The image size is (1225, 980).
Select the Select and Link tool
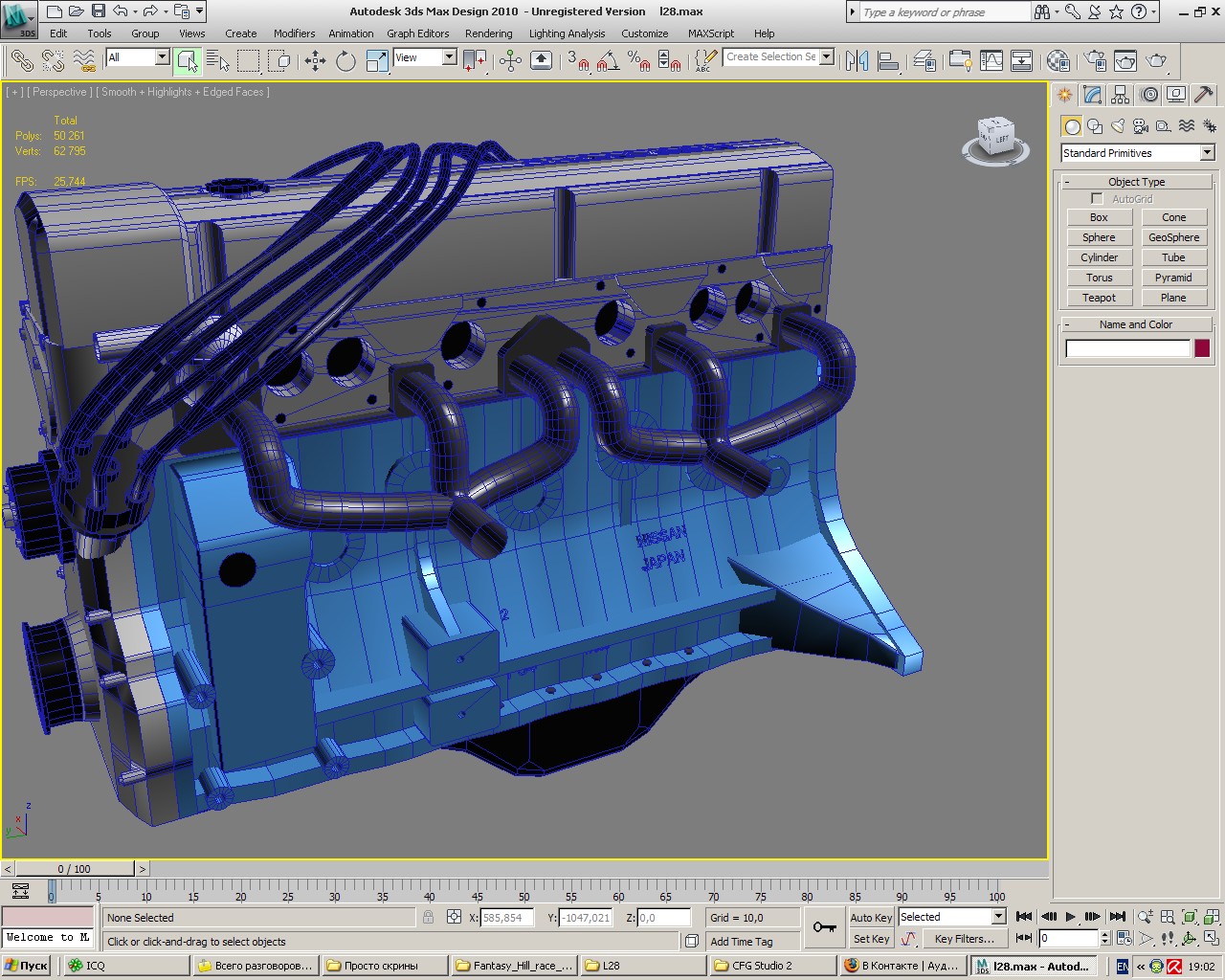click(x=21, y=60)
